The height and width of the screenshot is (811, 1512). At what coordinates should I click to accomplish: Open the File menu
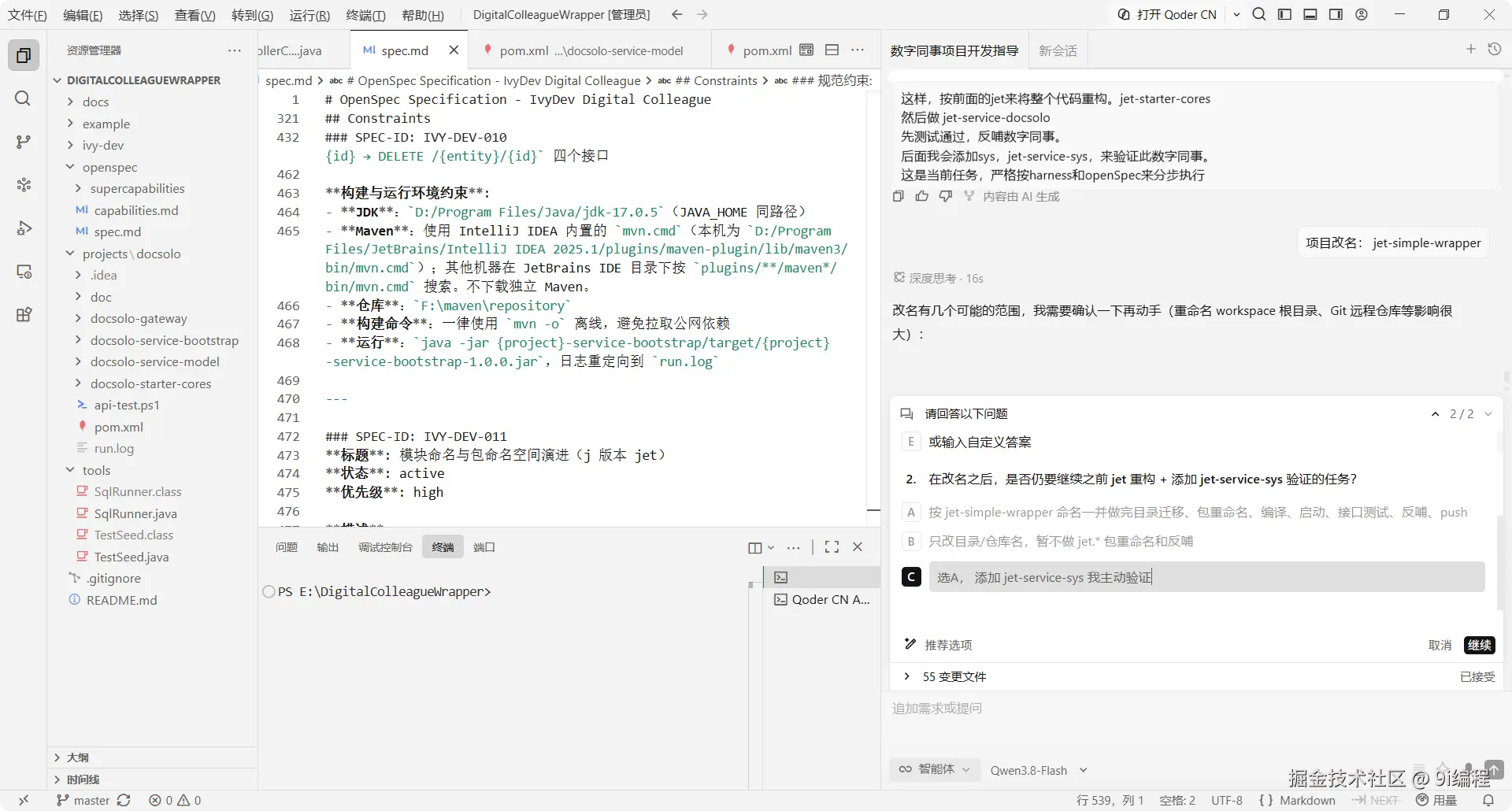pyautogui.click(x=28, y=15)
